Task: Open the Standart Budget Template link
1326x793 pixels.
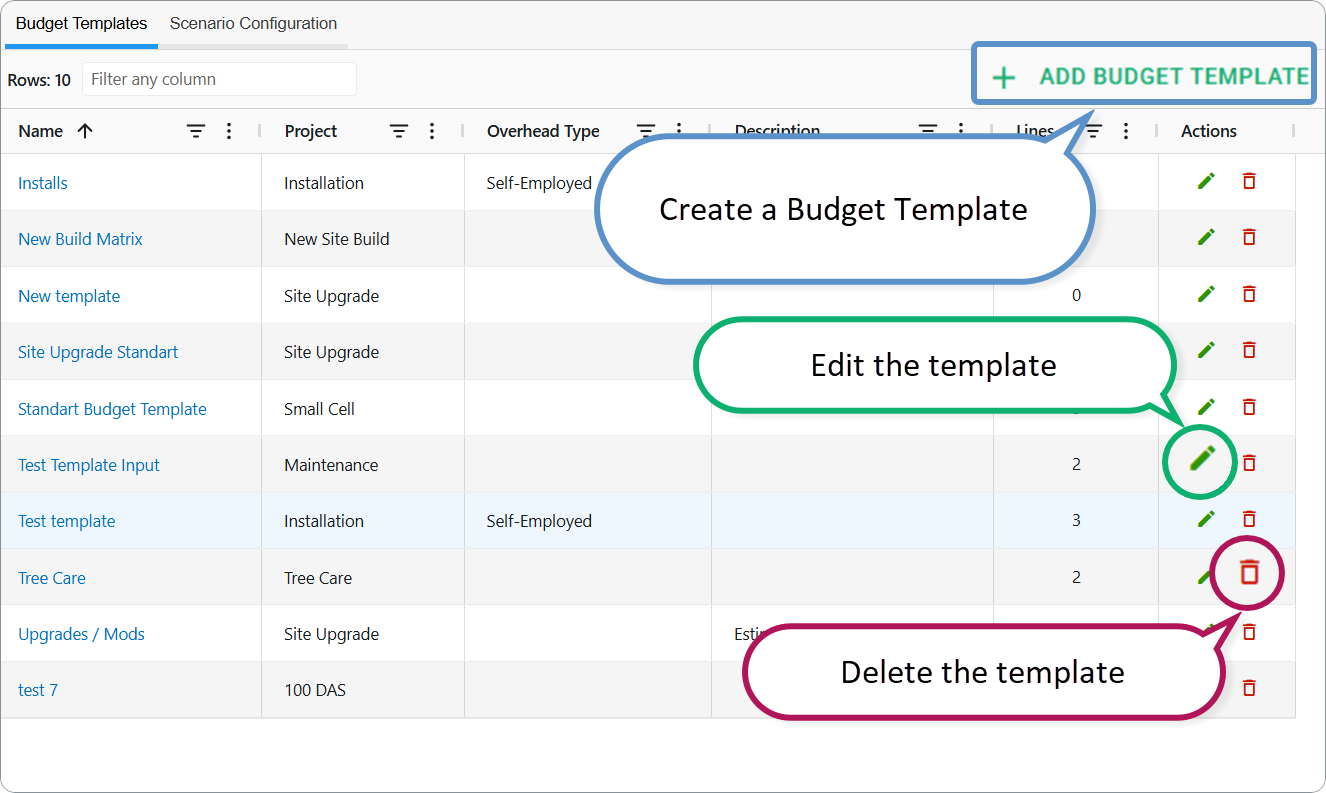Action: click(112, 409)
